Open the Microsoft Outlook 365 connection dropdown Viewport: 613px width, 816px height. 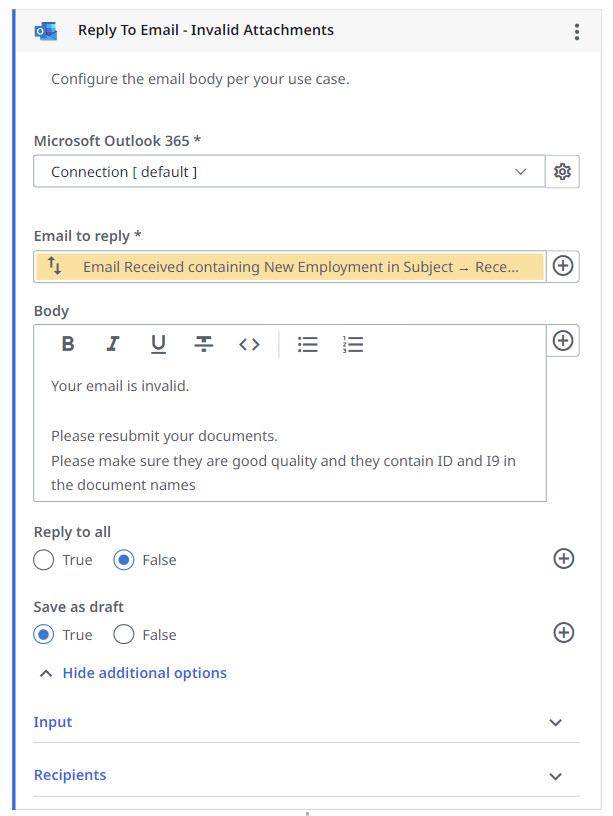pyautogui.click(x=289, y=172)
